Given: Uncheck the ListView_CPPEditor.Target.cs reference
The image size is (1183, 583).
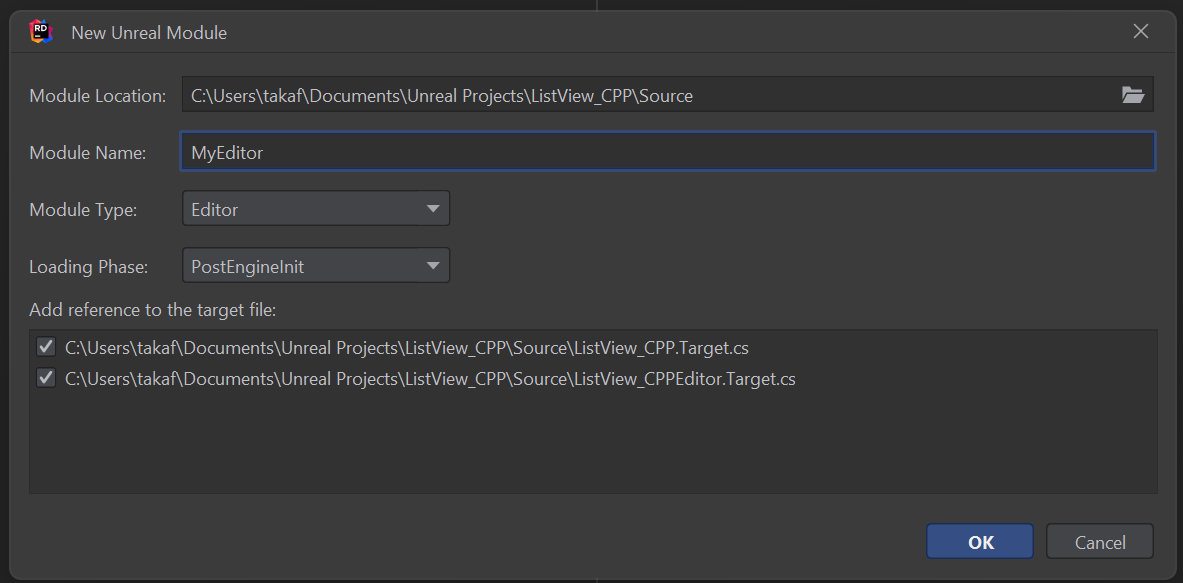Looking at the screenshot, I should (x=45, y=379).
